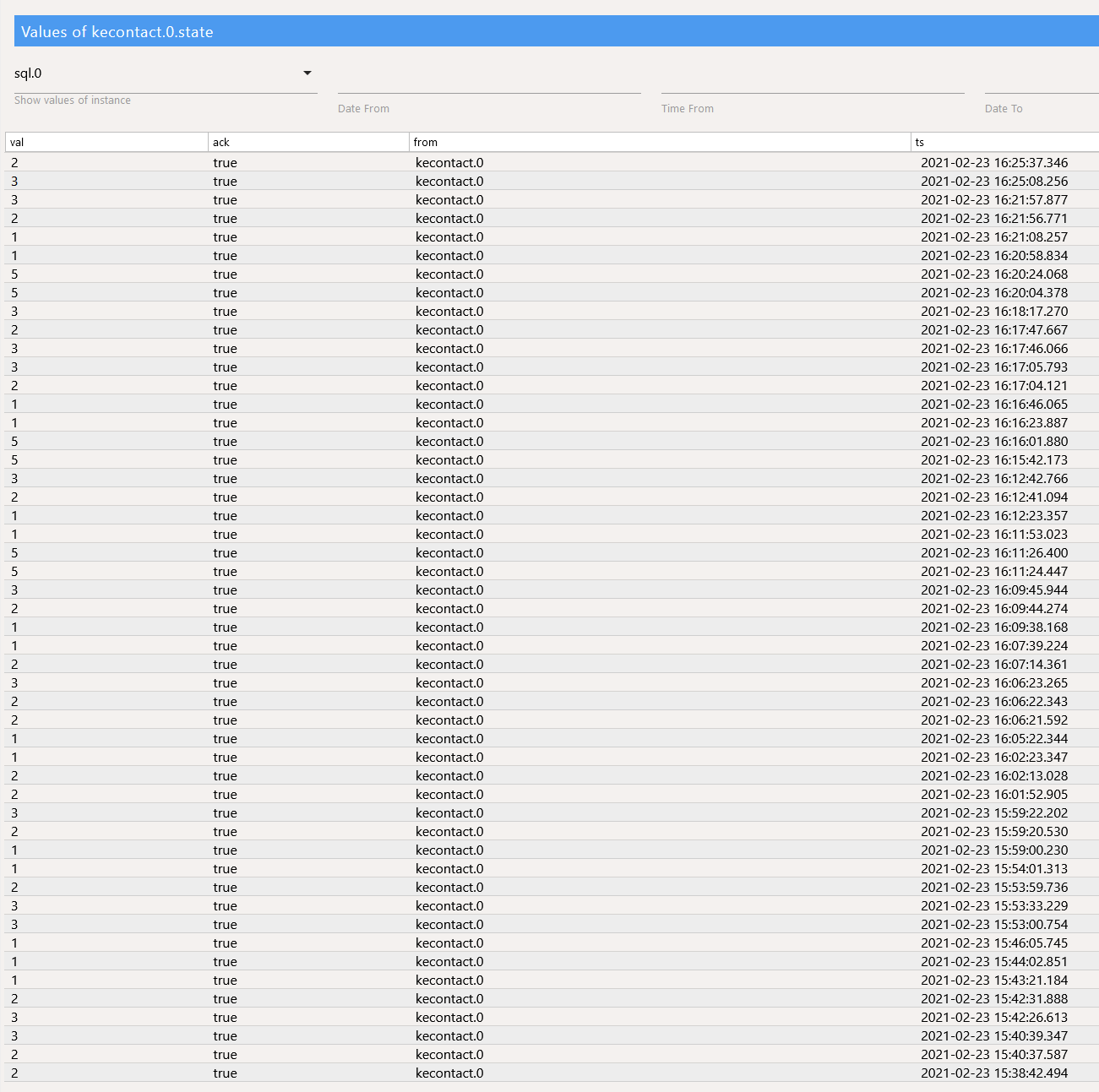Select timestamp 2021-02-23 15:46:05.745
Viewport: 1099px width, 1092px height.
point(994,943)
